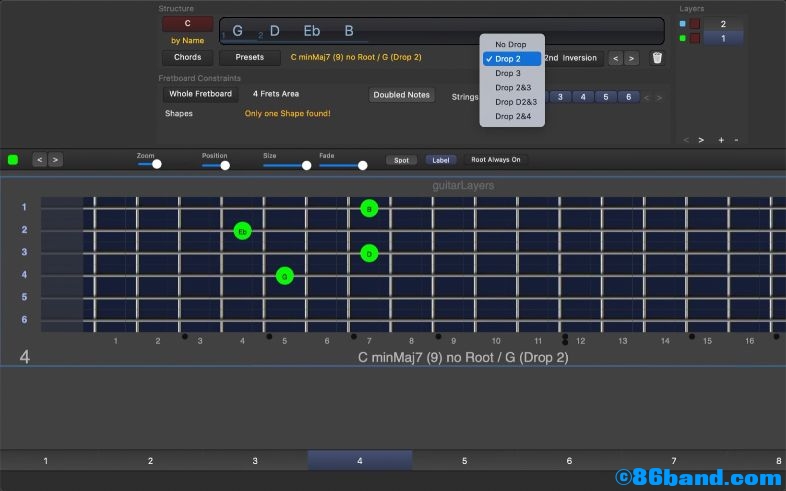Image resolution: width=786 pixels, height=491 pixels.
Task: Click the trash icon to delete chord
Action: tap(657, 58)
